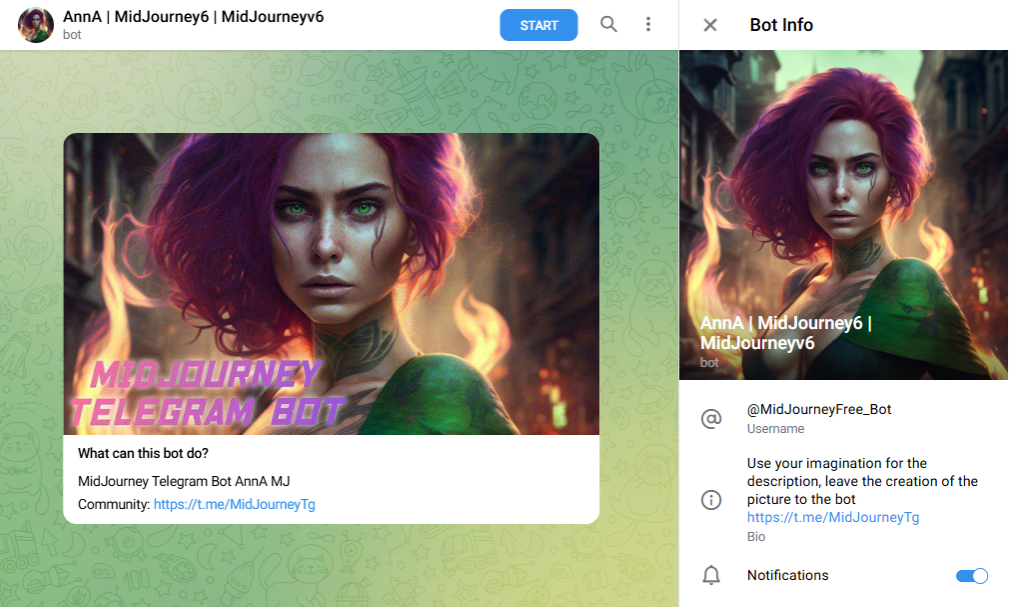Viewport: 1019px width, 607px height.
Task: Click the 'Bio' label in Bot Info
Action: (756, 537)
